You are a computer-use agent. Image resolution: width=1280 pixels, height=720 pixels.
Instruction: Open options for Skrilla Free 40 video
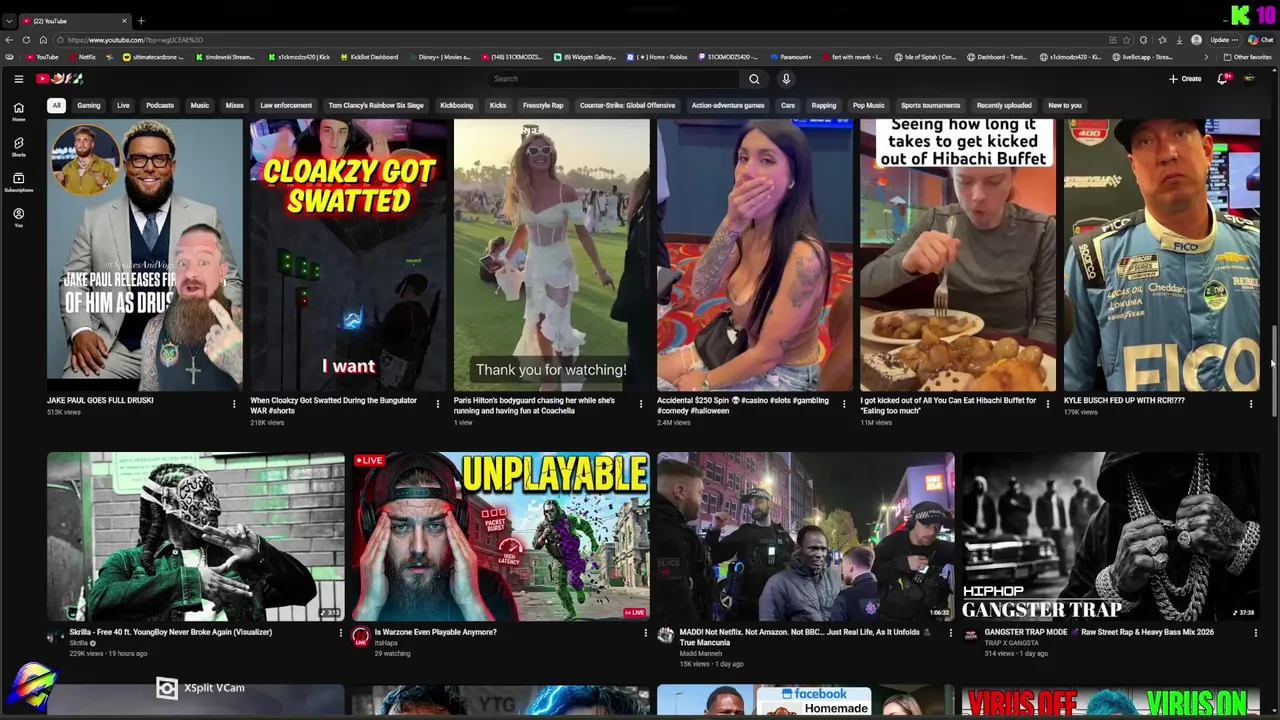(340, 633)
